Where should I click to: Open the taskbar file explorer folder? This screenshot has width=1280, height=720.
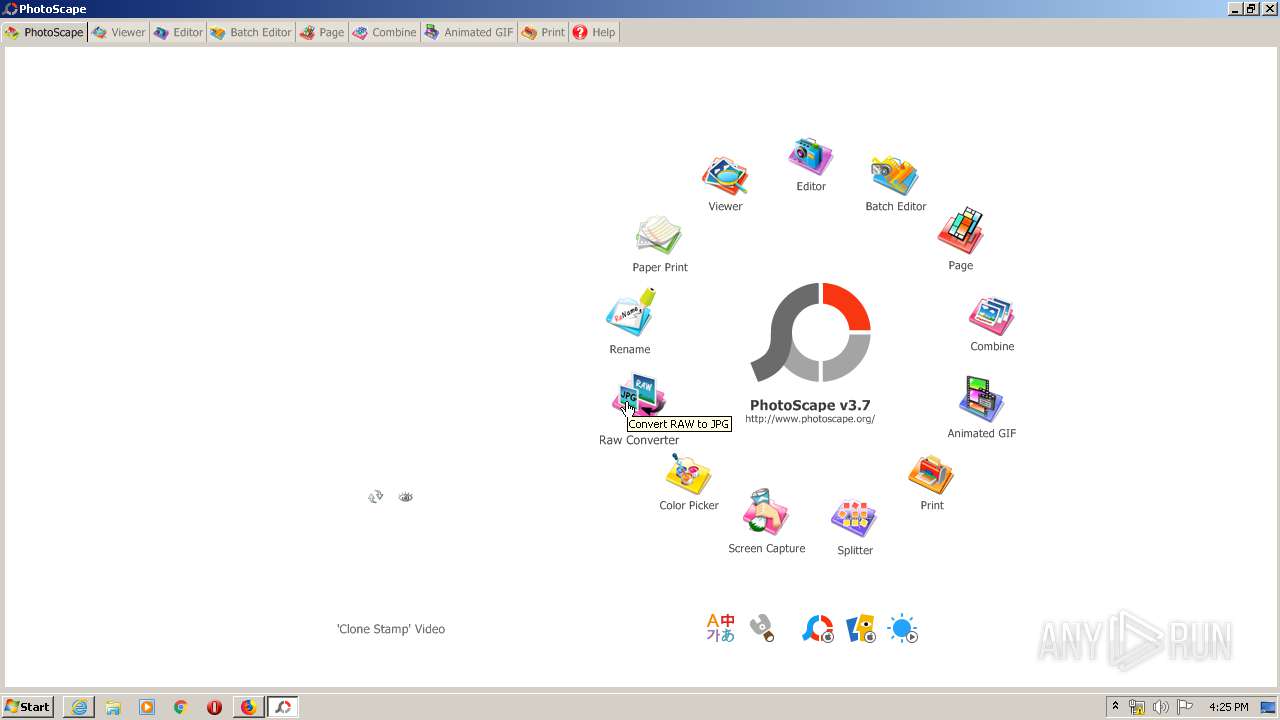tap(113, 707)
